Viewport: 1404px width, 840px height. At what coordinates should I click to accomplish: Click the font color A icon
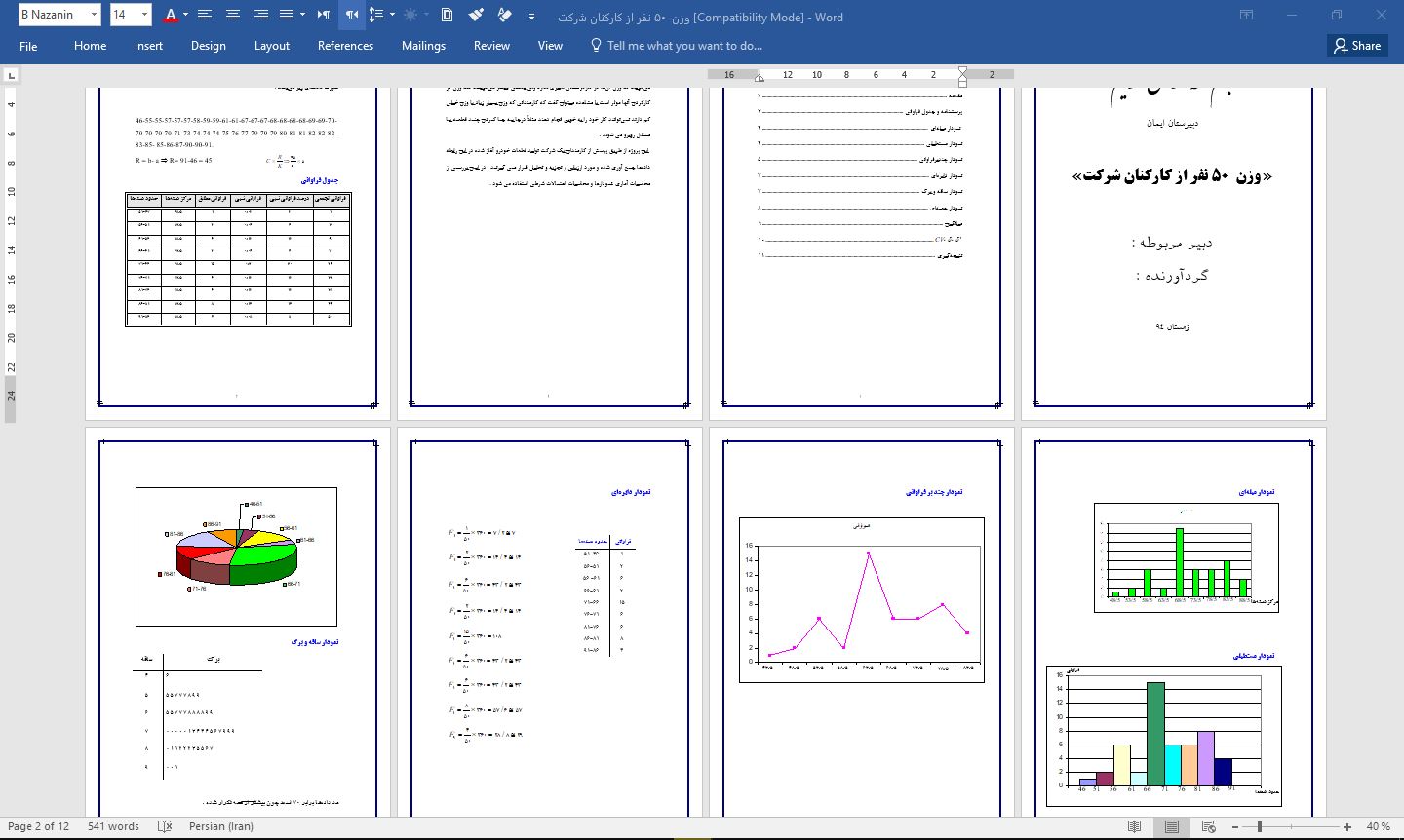[171, 15]
